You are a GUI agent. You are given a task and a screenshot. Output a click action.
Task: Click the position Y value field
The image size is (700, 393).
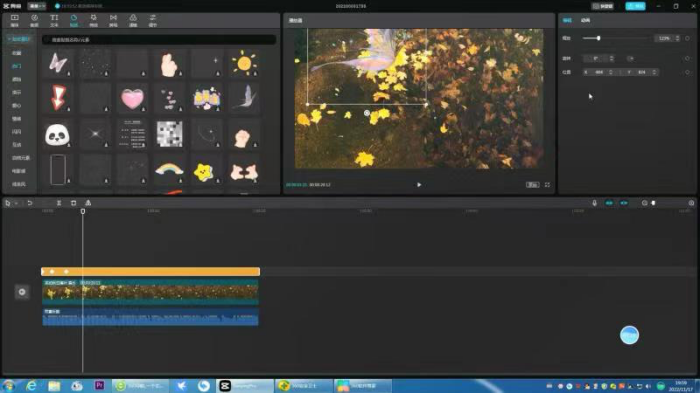(641, 72)
